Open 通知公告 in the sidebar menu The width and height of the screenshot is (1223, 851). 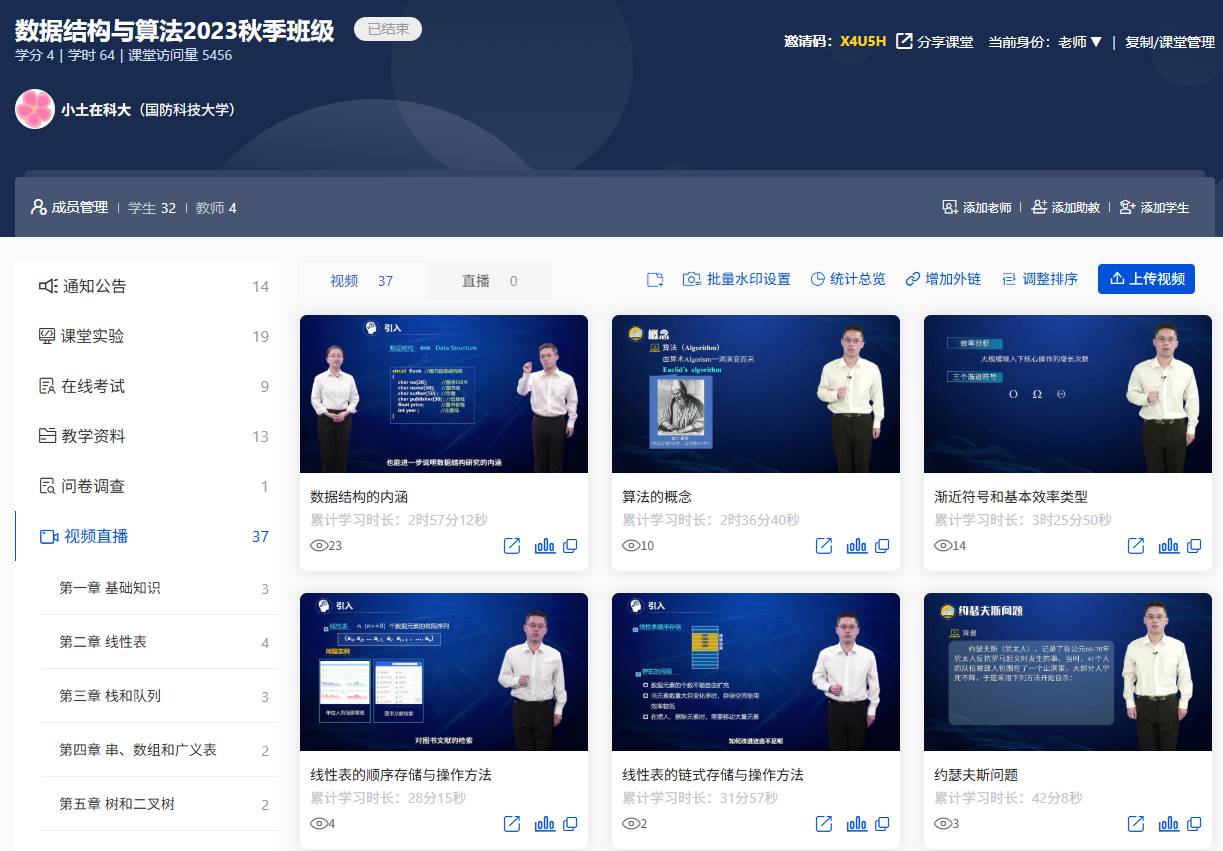coord(95,286)
